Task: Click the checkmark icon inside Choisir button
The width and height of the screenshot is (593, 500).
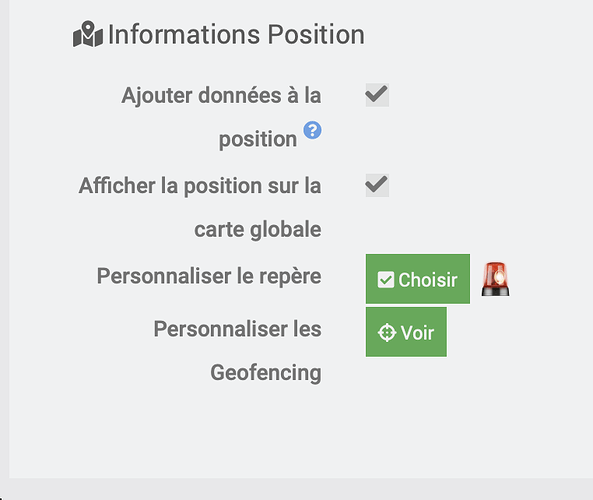Action: 386,280
